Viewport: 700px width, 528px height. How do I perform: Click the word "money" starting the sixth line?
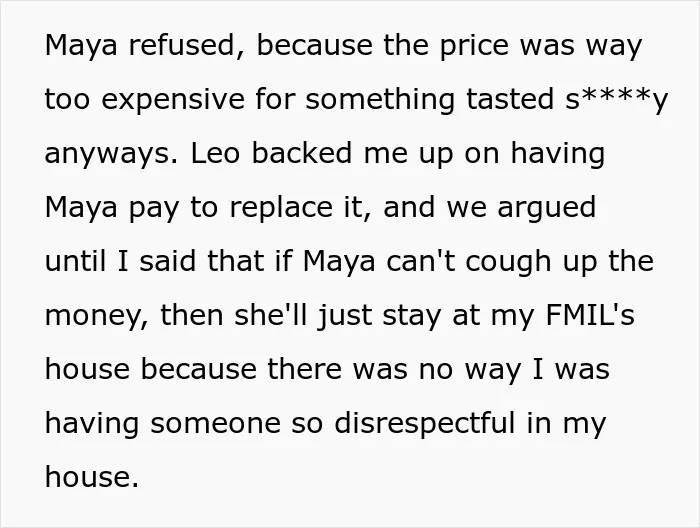(x=97, y=316)
